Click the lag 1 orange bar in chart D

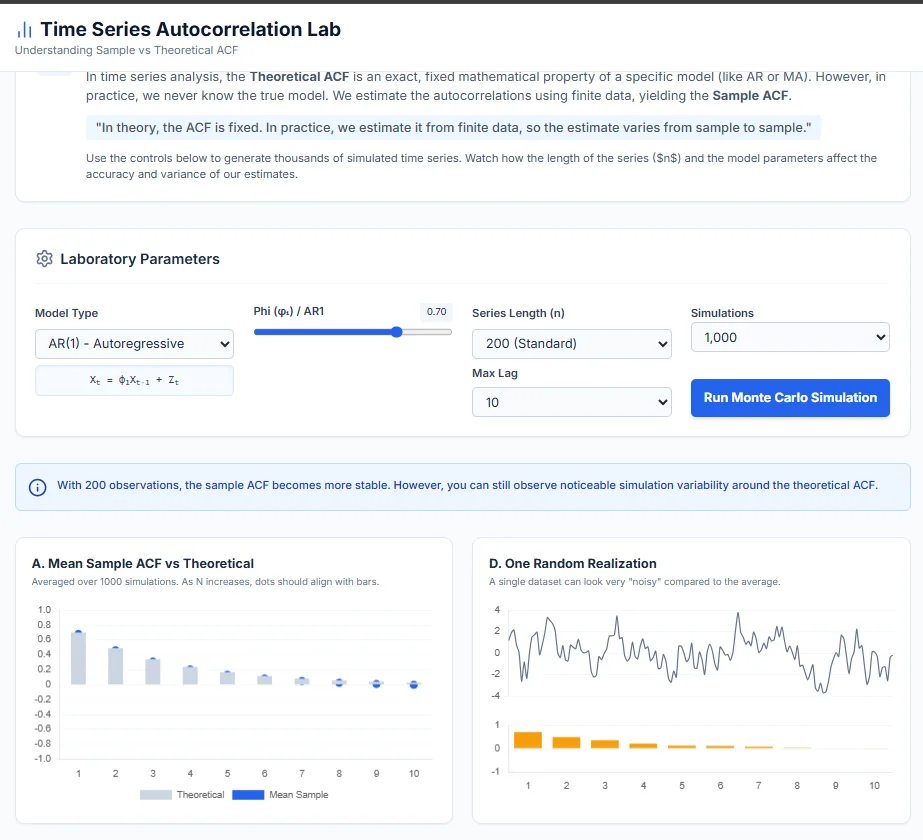[x=527, y=740]
